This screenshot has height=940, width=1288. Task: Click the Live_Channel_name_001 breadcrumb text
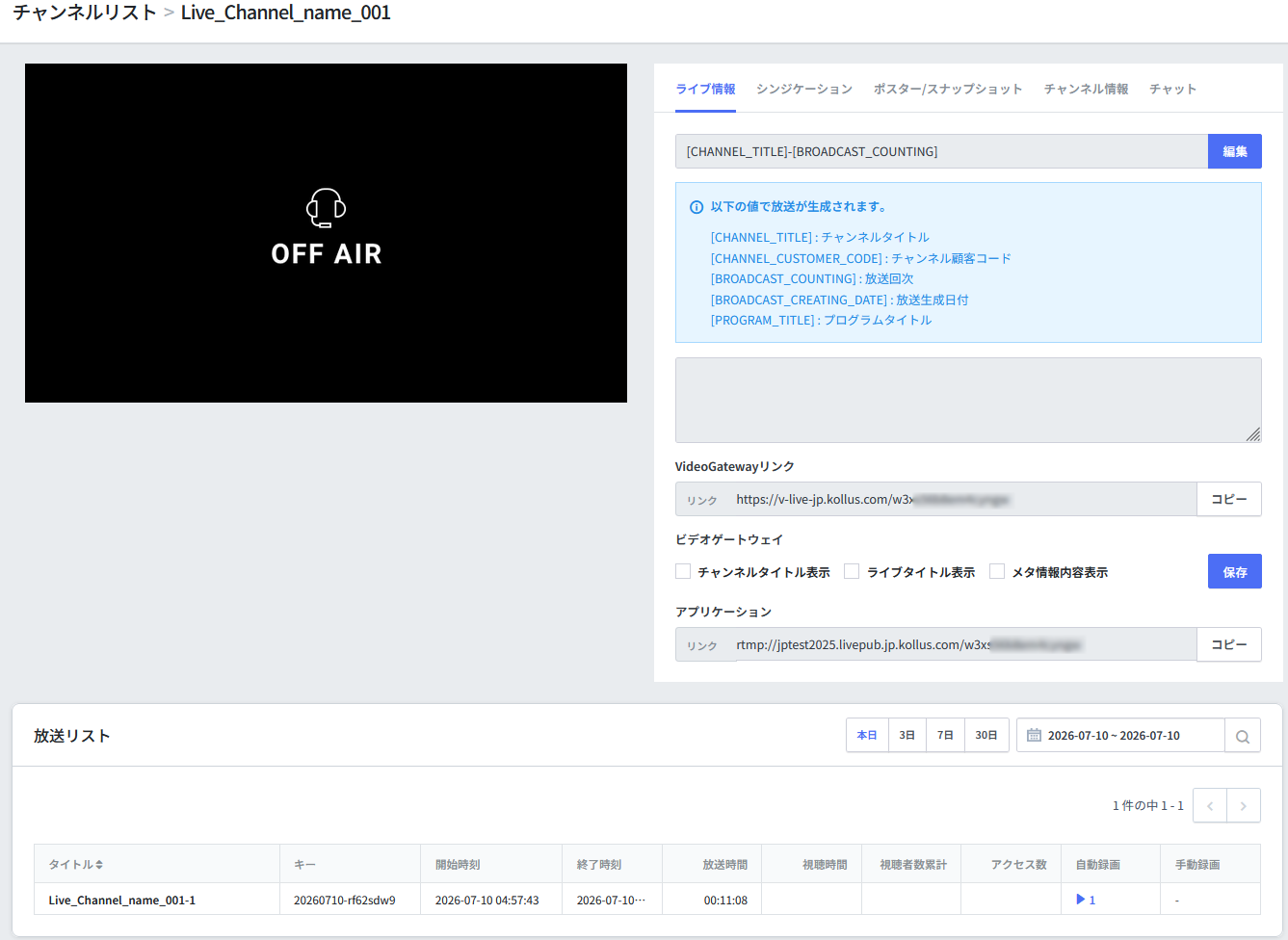tap(286, 13)
